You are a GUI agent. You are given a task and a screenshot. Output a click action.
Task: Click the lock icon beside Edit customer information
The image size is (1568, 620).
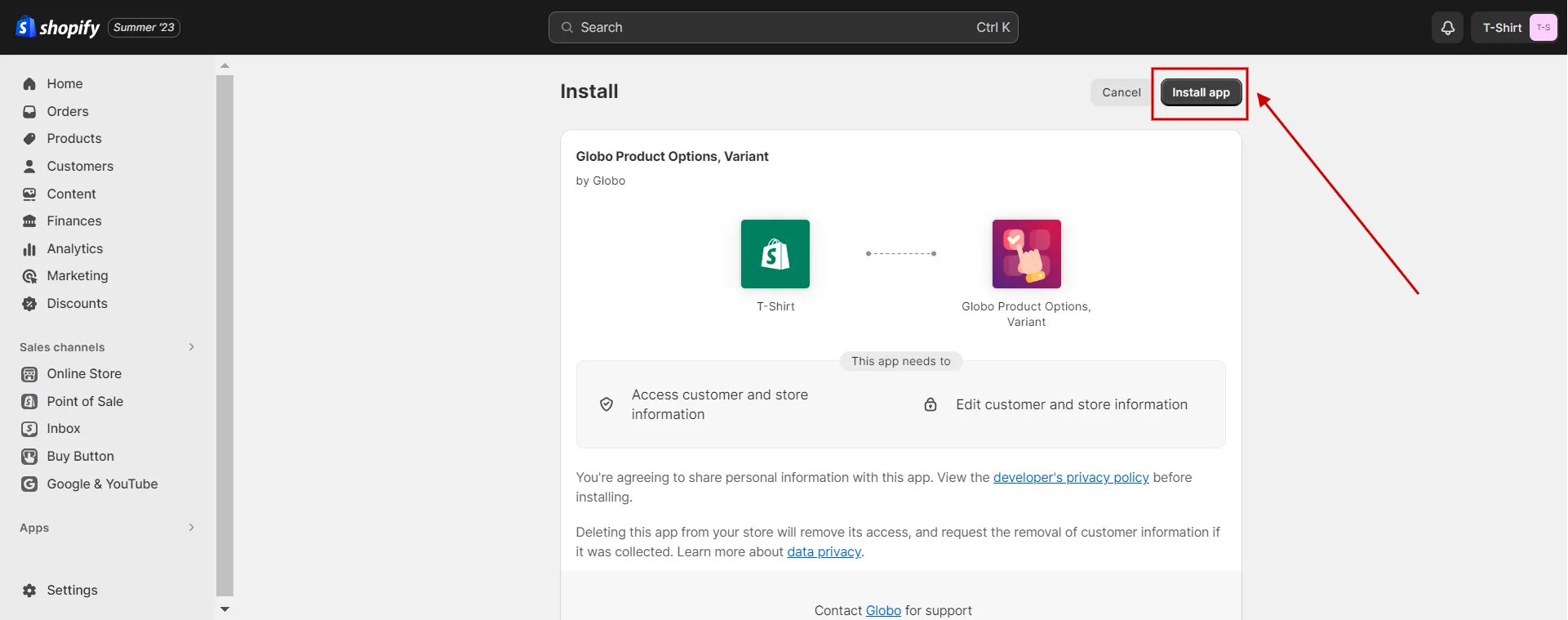pyautogui.click(x=931, y=404)
